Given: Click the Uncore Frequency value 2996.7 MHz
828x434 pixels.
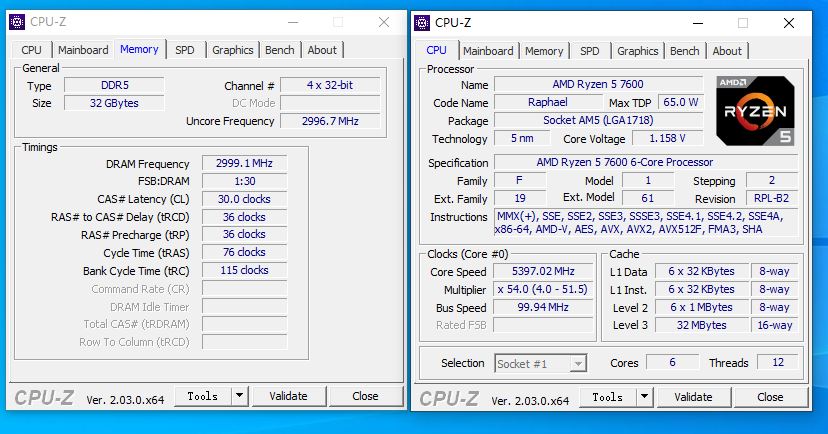Looking at the screenshot, I should tap(330, 121).
